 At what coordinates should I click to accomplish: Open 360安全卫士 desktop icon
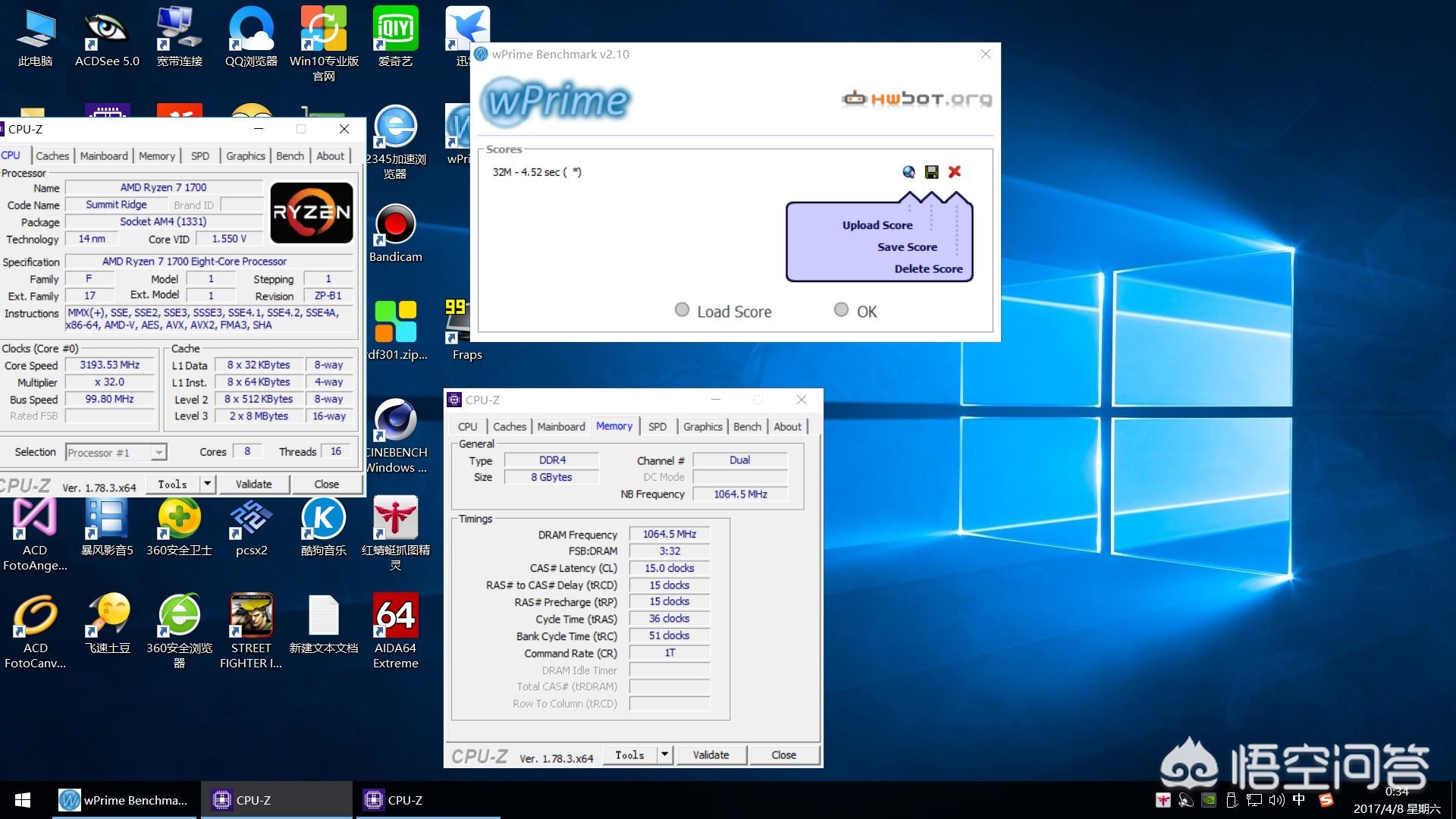[x=179, y=527]
